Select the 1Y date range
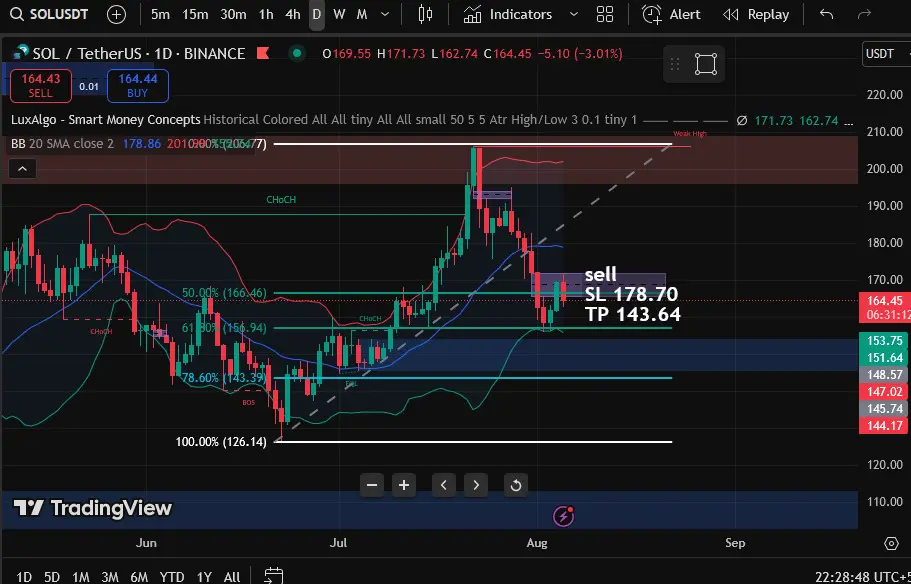Image resolution: width=911 pixels, height=584 pixels. [204, 576]
